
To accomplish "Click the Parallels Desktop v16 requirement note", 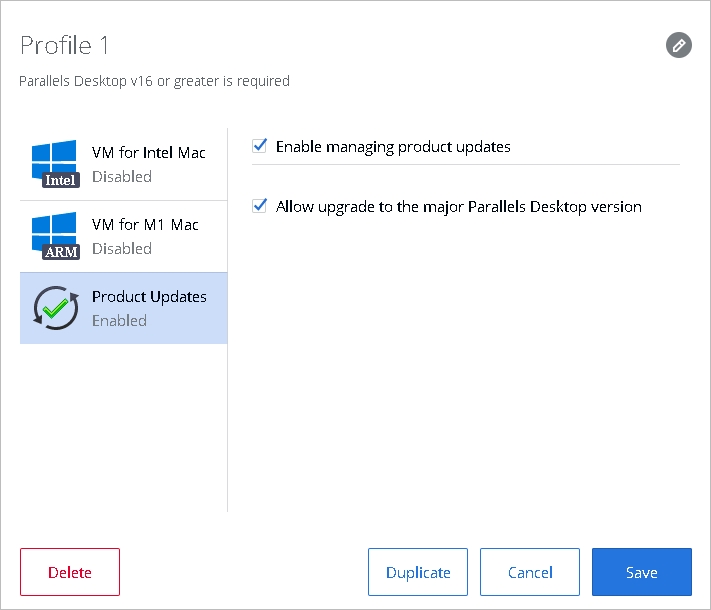I will [154, 81].
